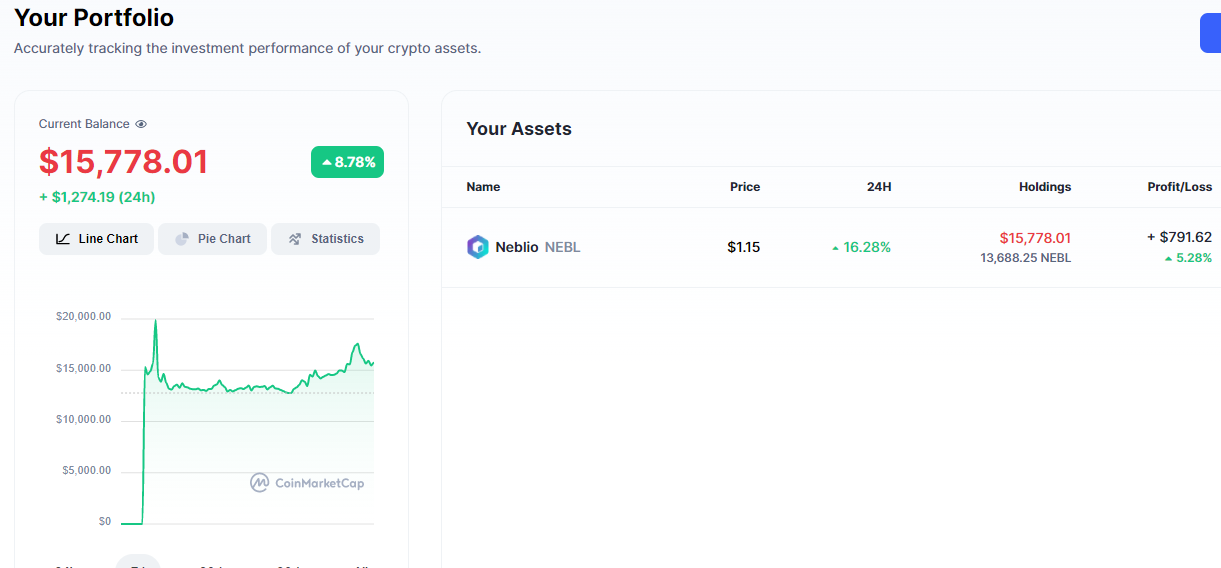Switch to the Pie Chart tab

(x=212, y=239)
